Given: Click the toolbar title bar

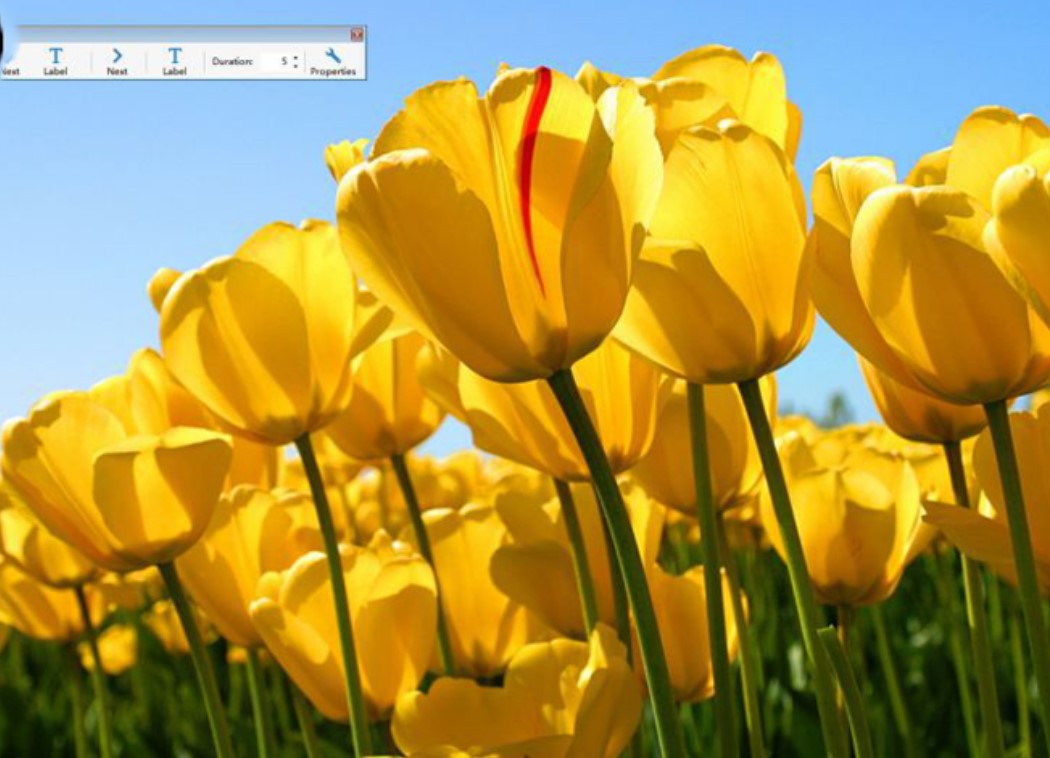Looking at the screenshot, I should point(180,32).
